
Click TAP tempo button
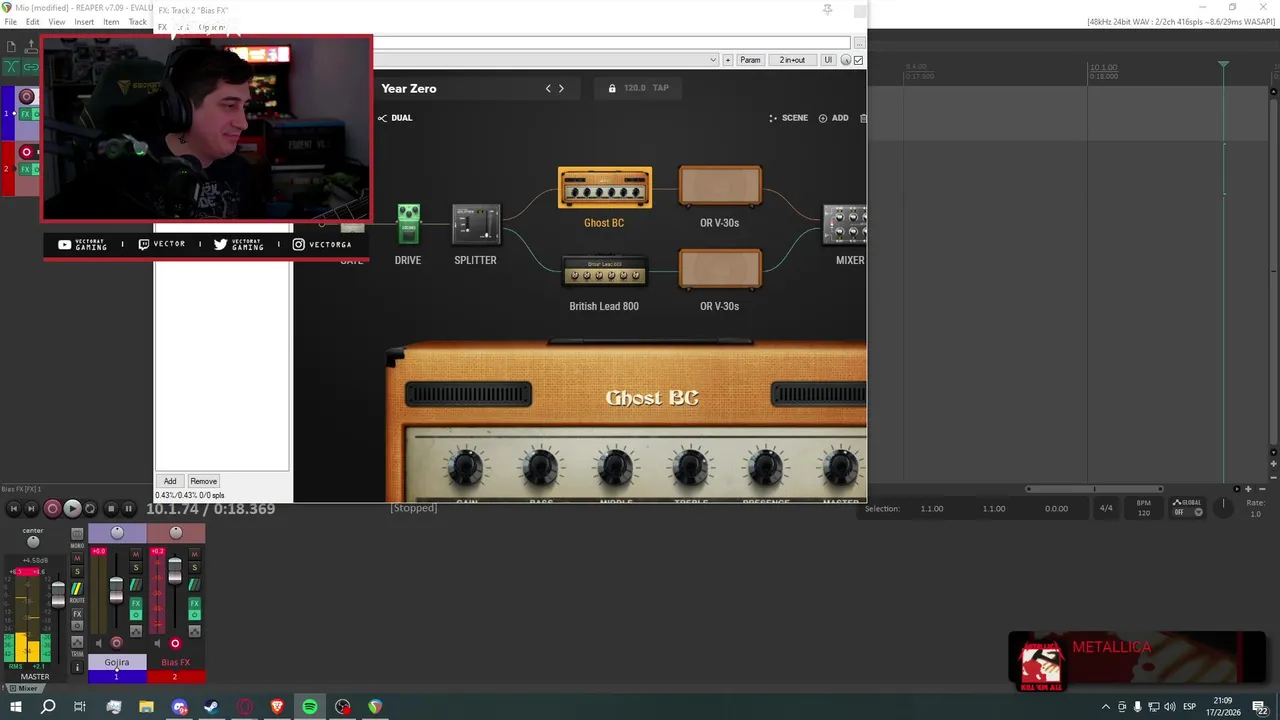point(661,88)
